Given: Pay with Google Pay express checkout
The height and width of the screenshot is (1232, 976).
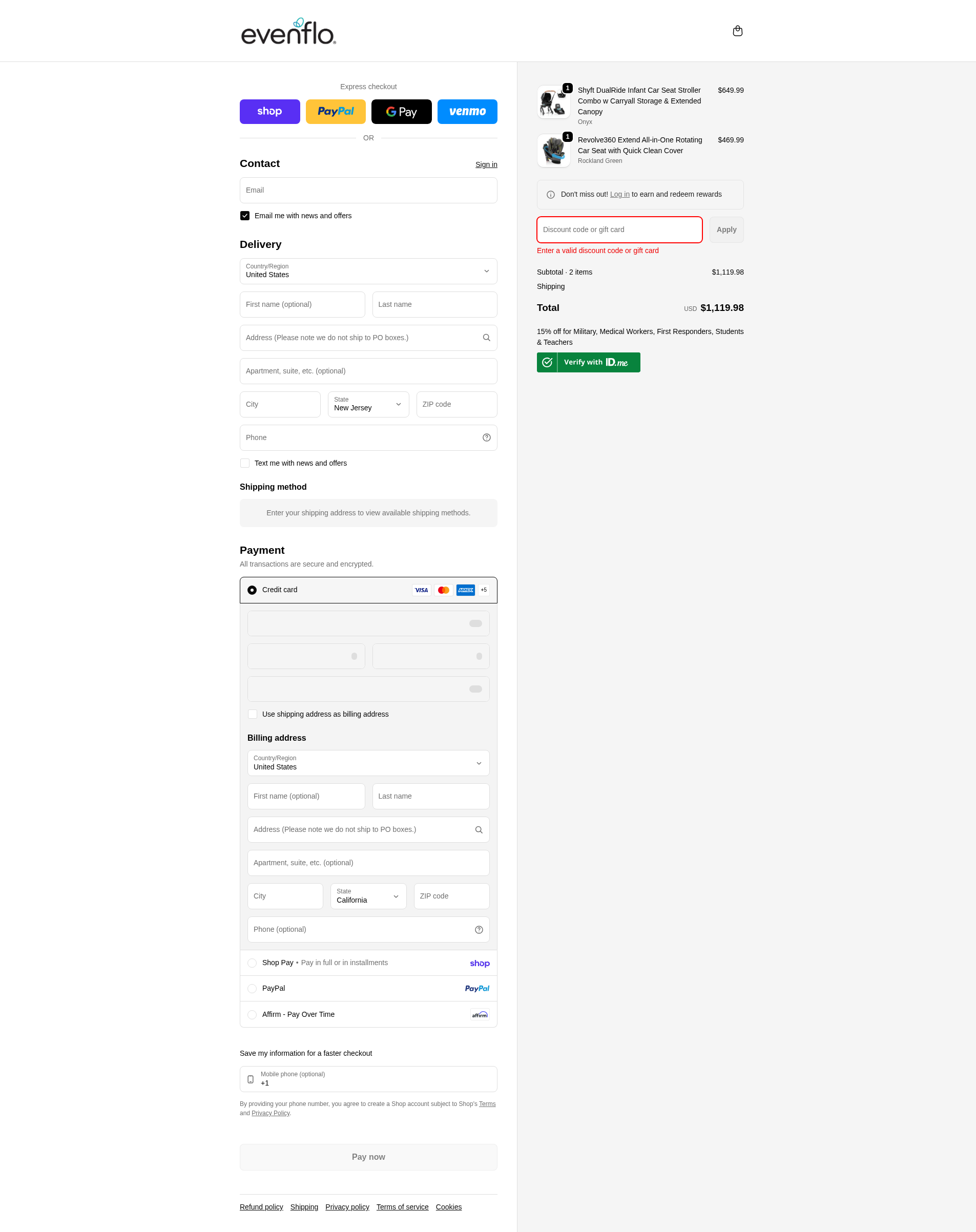Looking at the screenshot, I should 401,111.
